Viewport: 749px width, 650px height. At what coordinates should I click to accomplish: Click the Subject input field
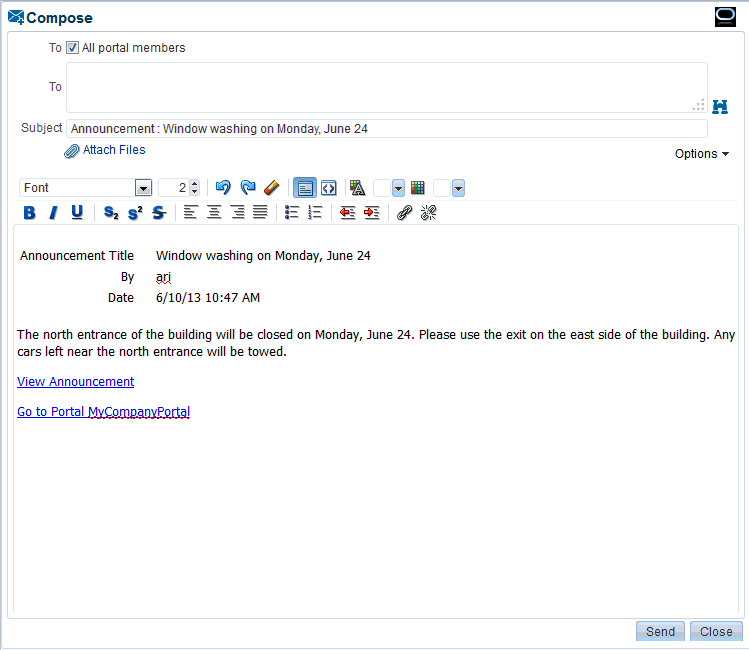tap(386, 129)
